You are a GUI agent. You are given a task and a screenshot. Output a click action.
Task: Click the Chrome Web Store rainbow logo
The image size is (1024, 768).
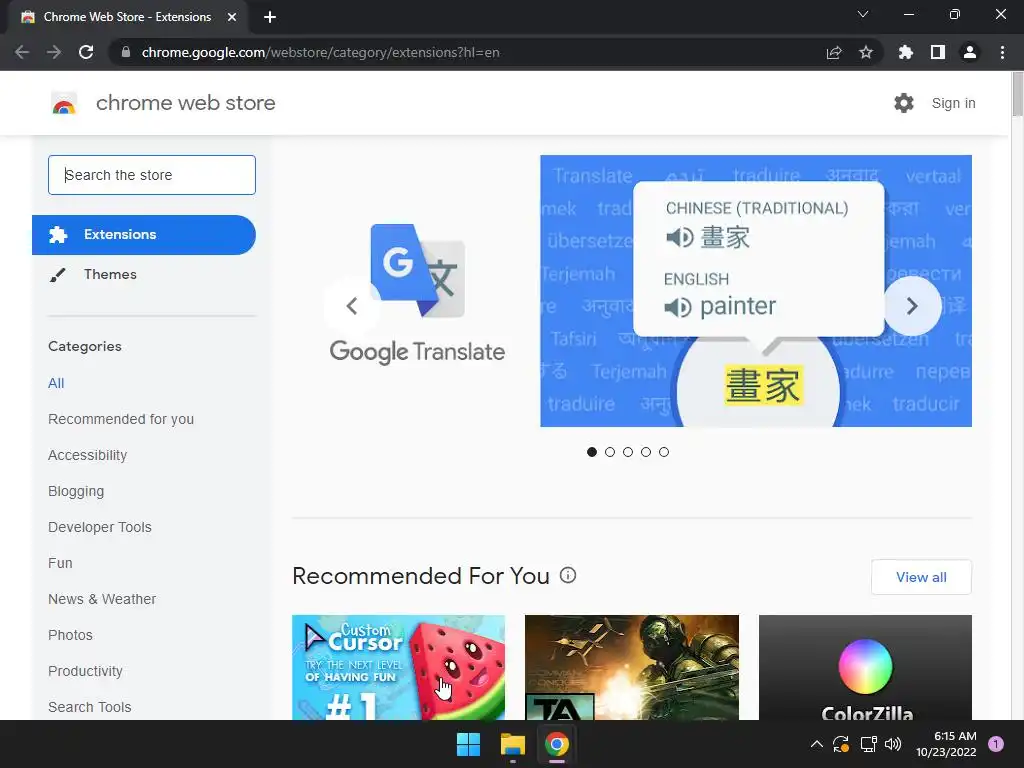tap(64, 103)
